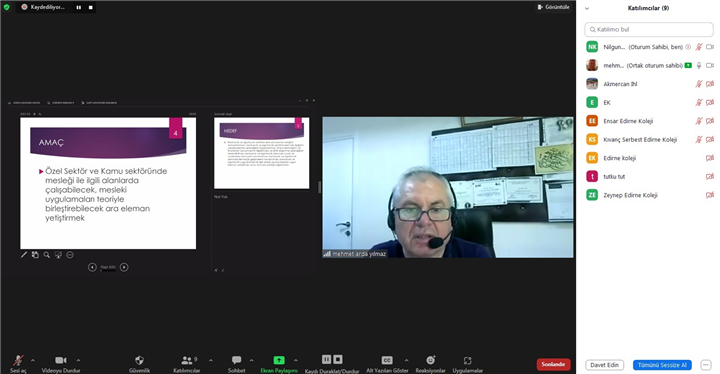This screenshot has height=374, width=720.
Task: Click the Katılımcı bul search field
Action: pos(649,29)
